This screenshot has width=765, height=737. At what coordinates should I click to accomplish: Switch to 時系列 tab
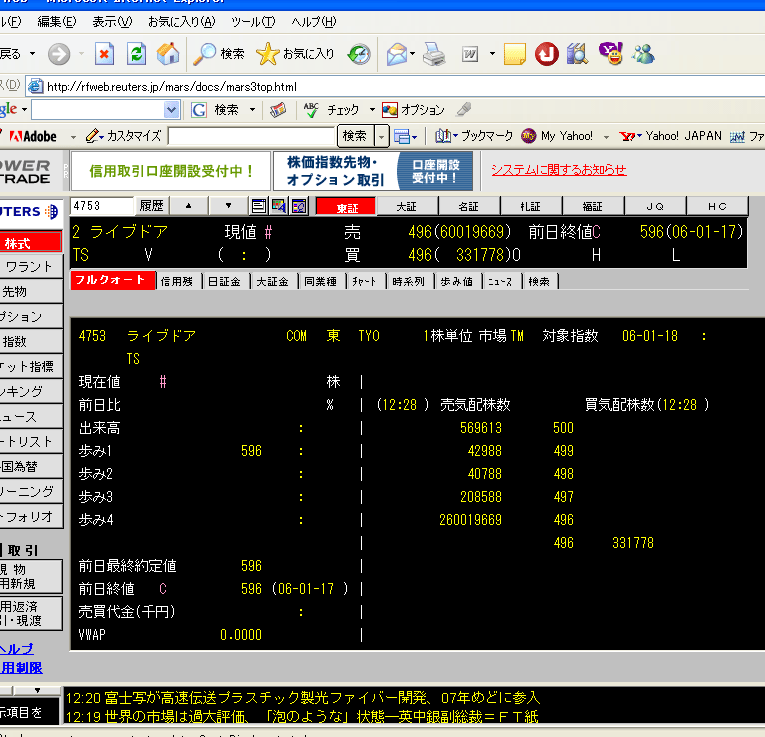[x=408, y=281]
